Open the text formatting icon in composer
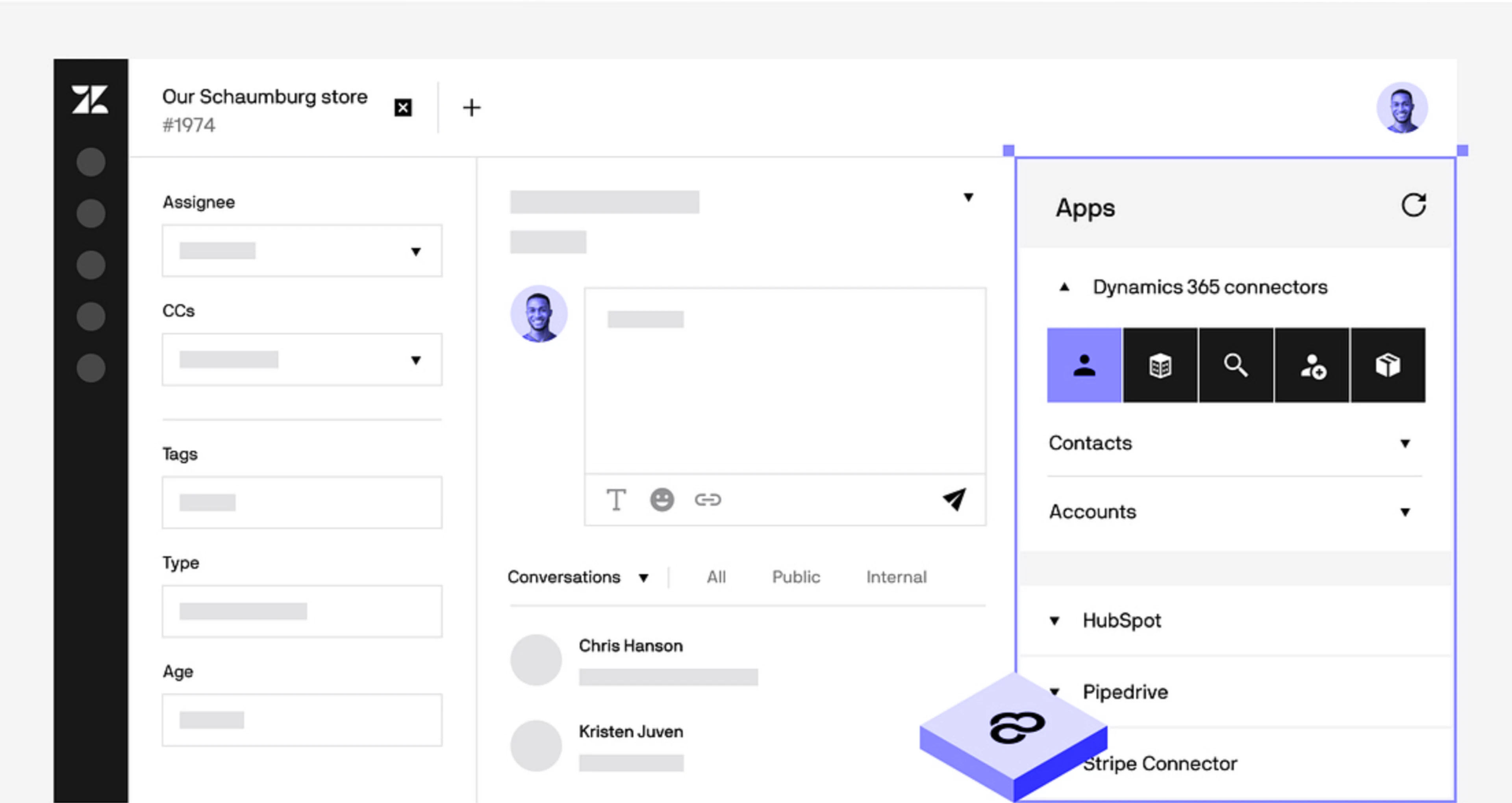The image size is (1512, 803). pos(616,500)
